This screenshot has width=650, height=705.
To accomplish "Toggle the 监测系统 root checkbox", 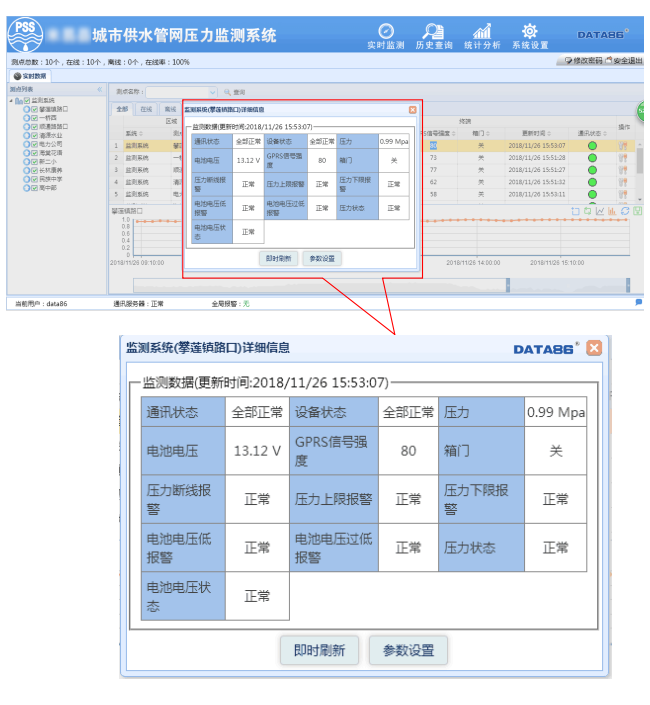I will [27, 100].
